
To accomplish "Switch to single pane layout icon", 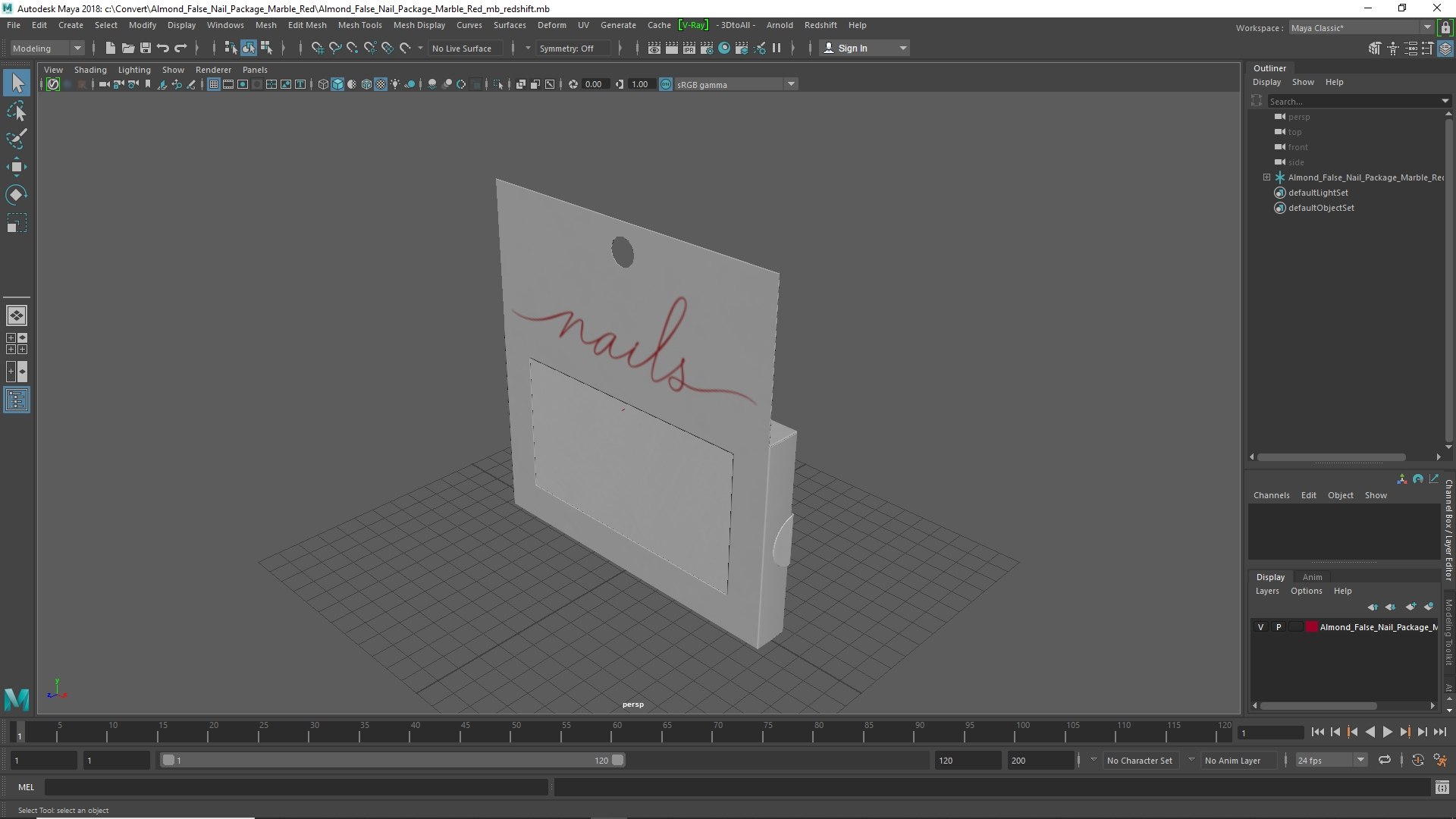I will [x=17, y=315].
